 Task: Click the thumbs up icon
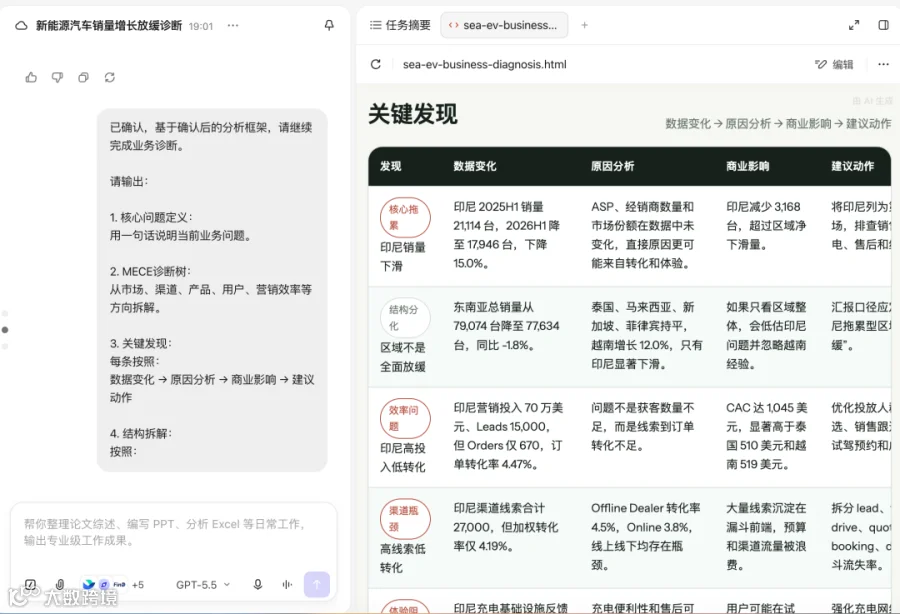(31, 77)
